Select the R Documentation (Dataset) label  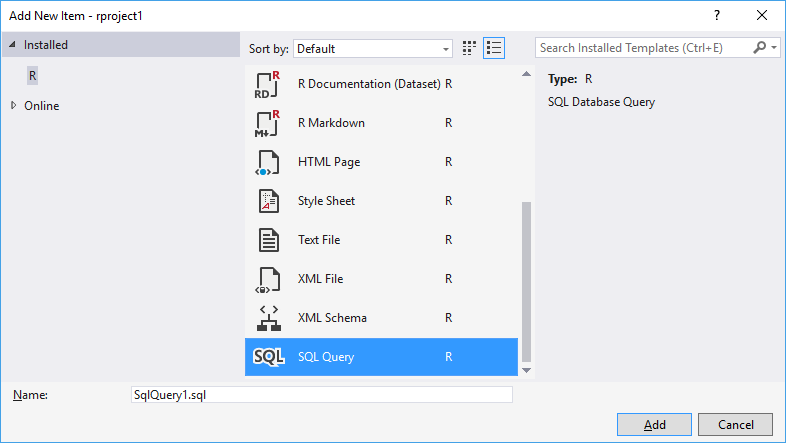369,84
